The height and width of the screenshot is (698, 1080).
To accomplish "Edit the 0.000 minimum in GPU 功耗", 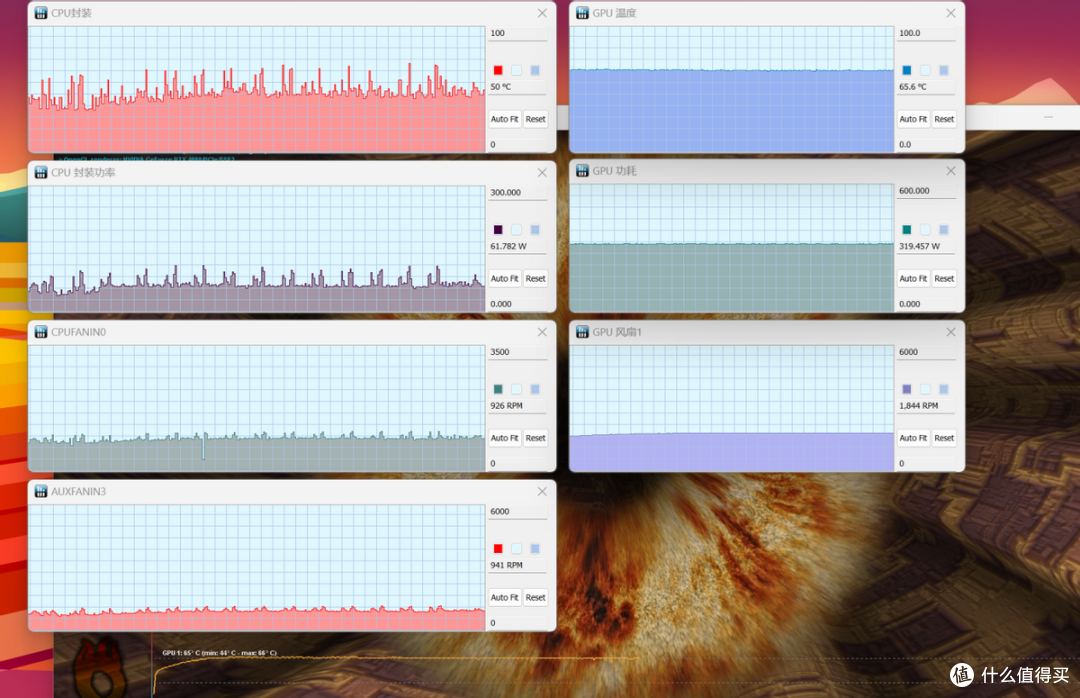I will click(x=926, y=304).
